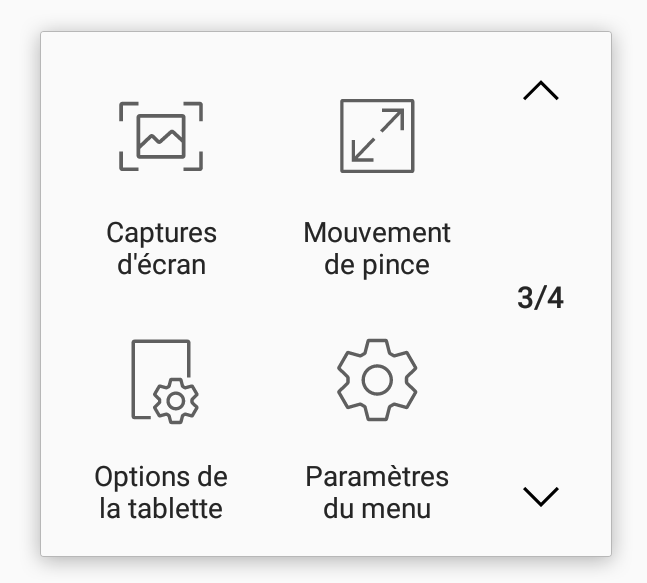This screenshot has height=583, width=647.
Task: Choose the tablet with small gear icon
Action: click(x=165, y=381)
